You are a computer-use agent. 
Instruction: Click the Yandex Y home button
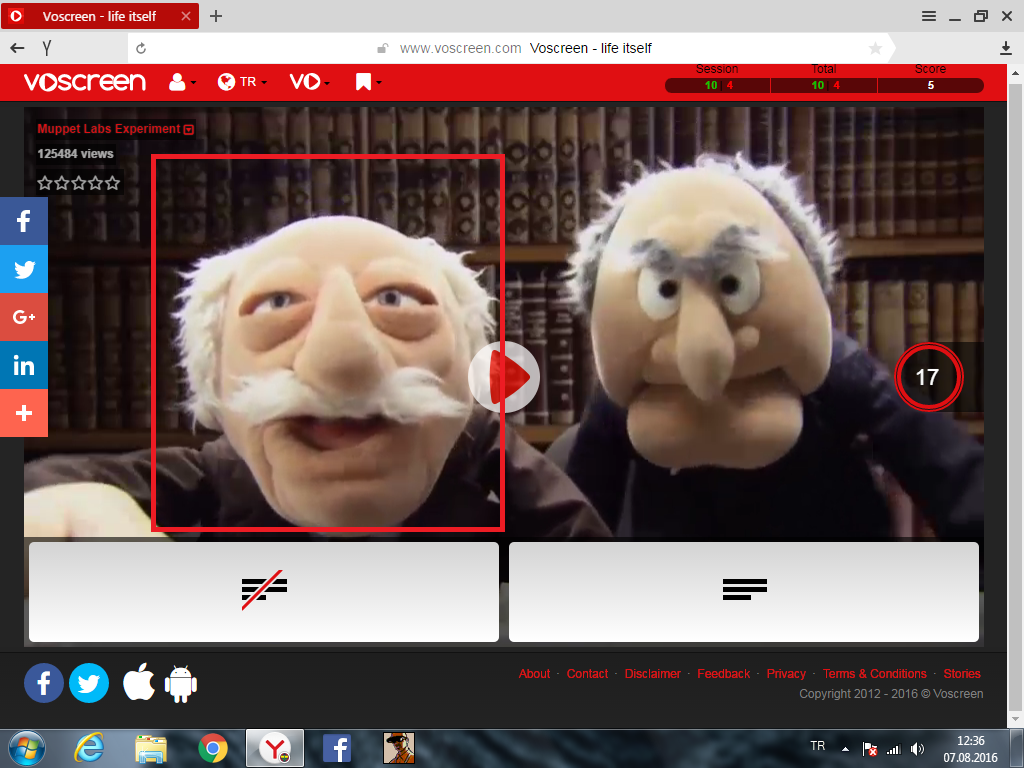pos(46,48)
